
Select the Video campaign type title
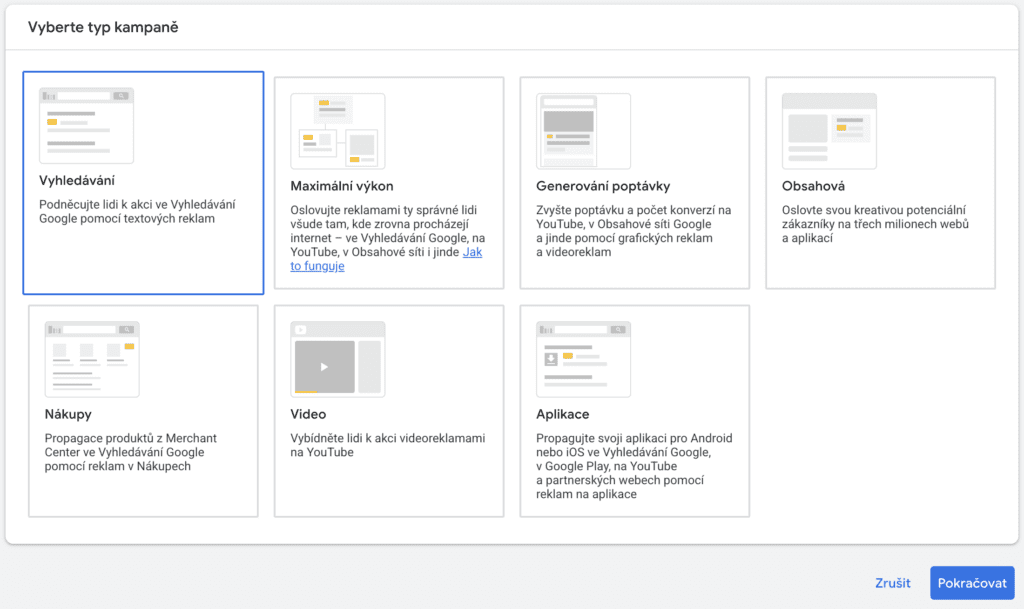point(308,414)
